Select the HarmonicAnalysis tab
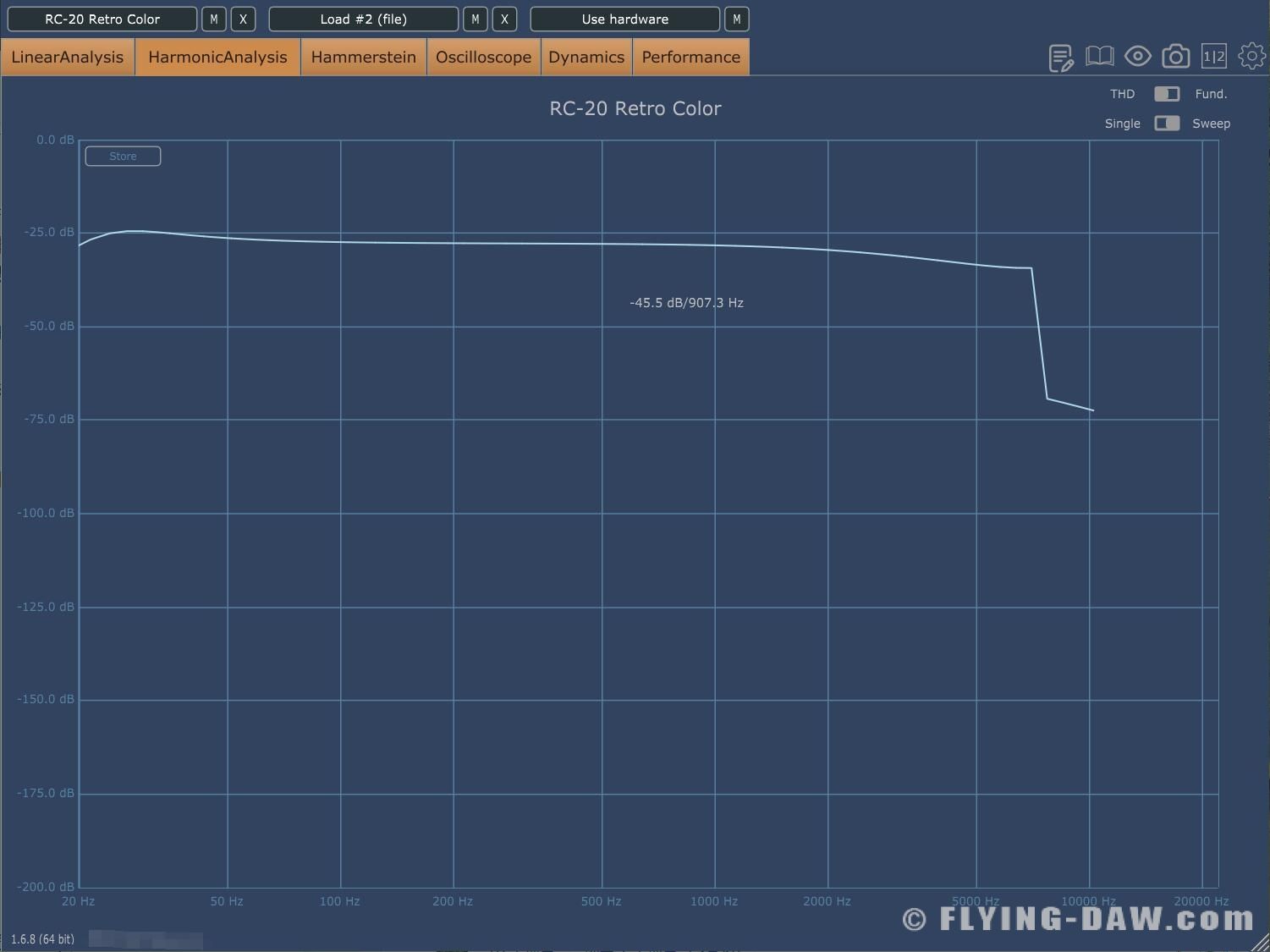1270x952 pixels. [x=217, y=57]
